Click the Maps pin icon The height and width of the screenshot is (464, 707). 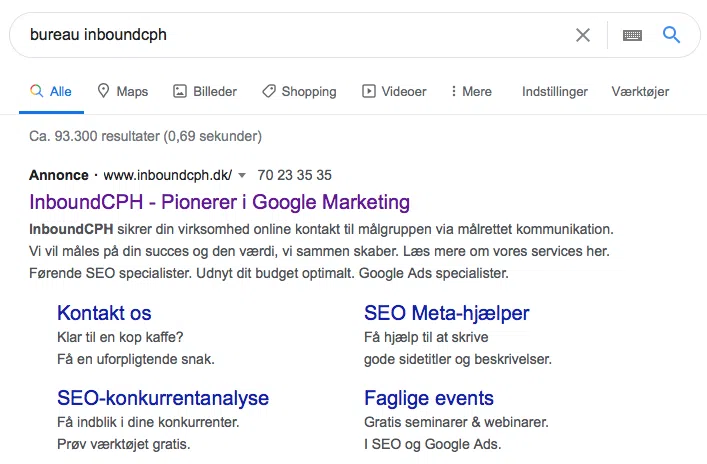pyautogui.click(x=103, y=91)
